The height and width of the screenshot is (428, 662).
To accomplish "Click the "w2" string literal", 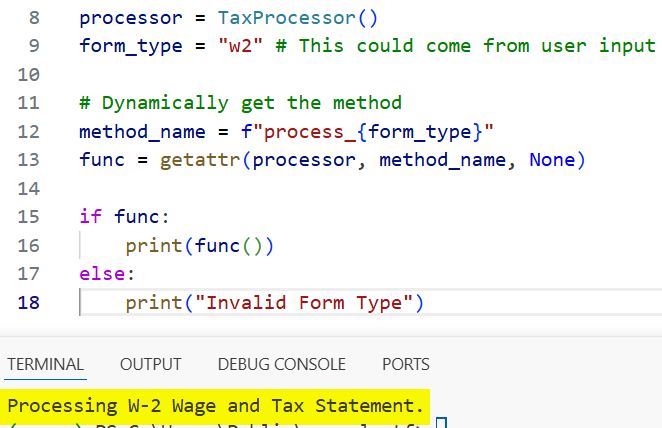I will [240, 45].
